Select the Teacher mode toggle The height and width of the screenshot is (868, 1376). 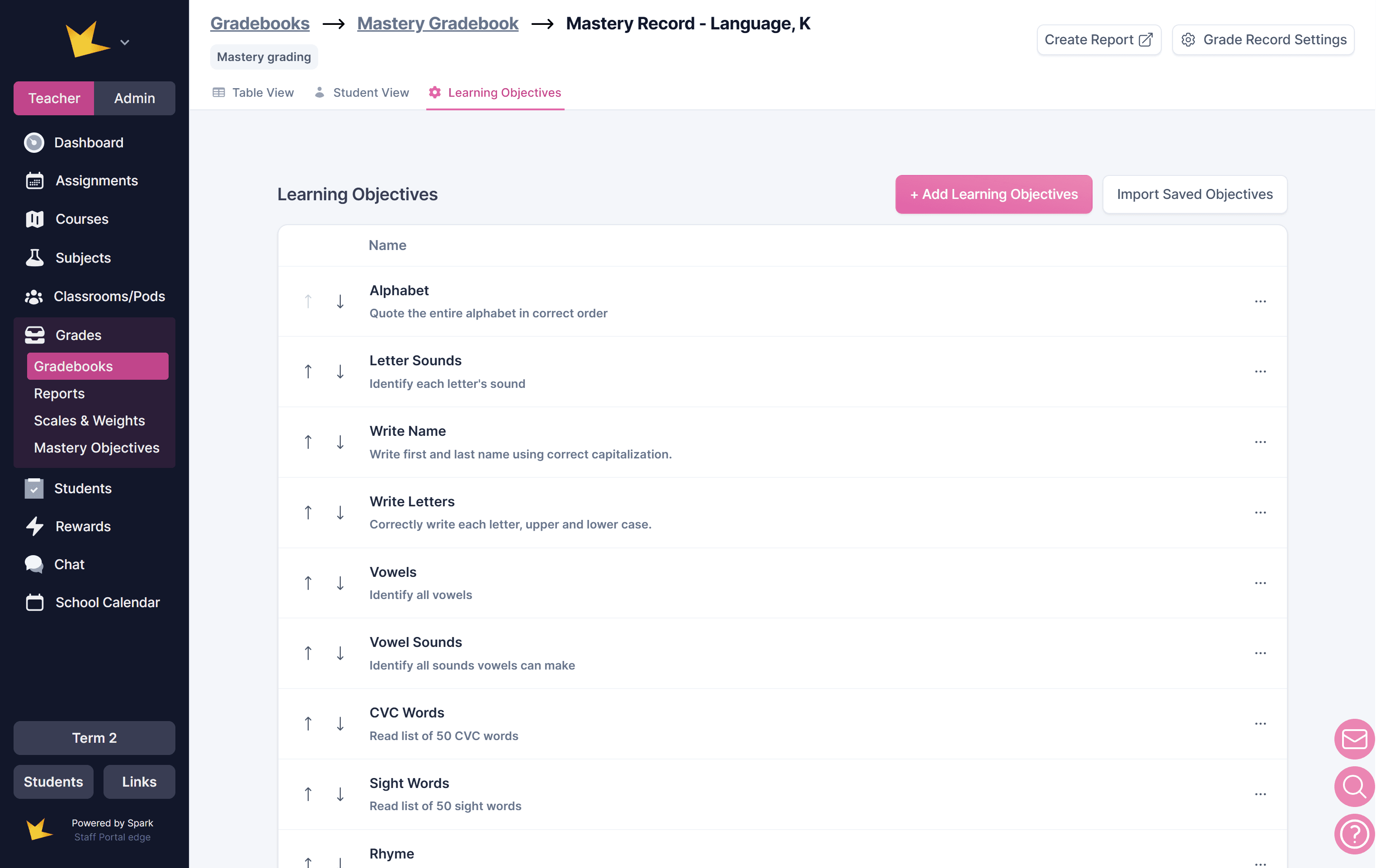pyautogui.click(x=54, y=98)
